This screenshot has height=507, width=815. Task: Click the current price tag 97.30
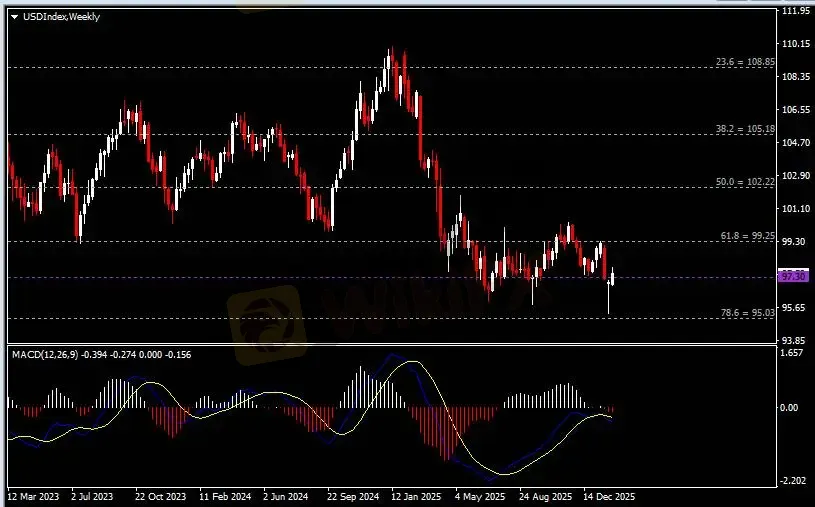pos(793,276)
